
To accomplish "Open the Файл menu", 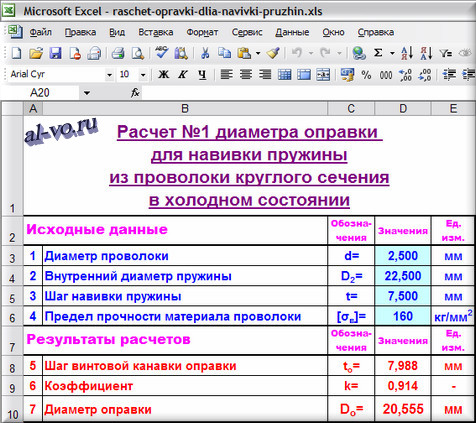I will coord(40,32).
